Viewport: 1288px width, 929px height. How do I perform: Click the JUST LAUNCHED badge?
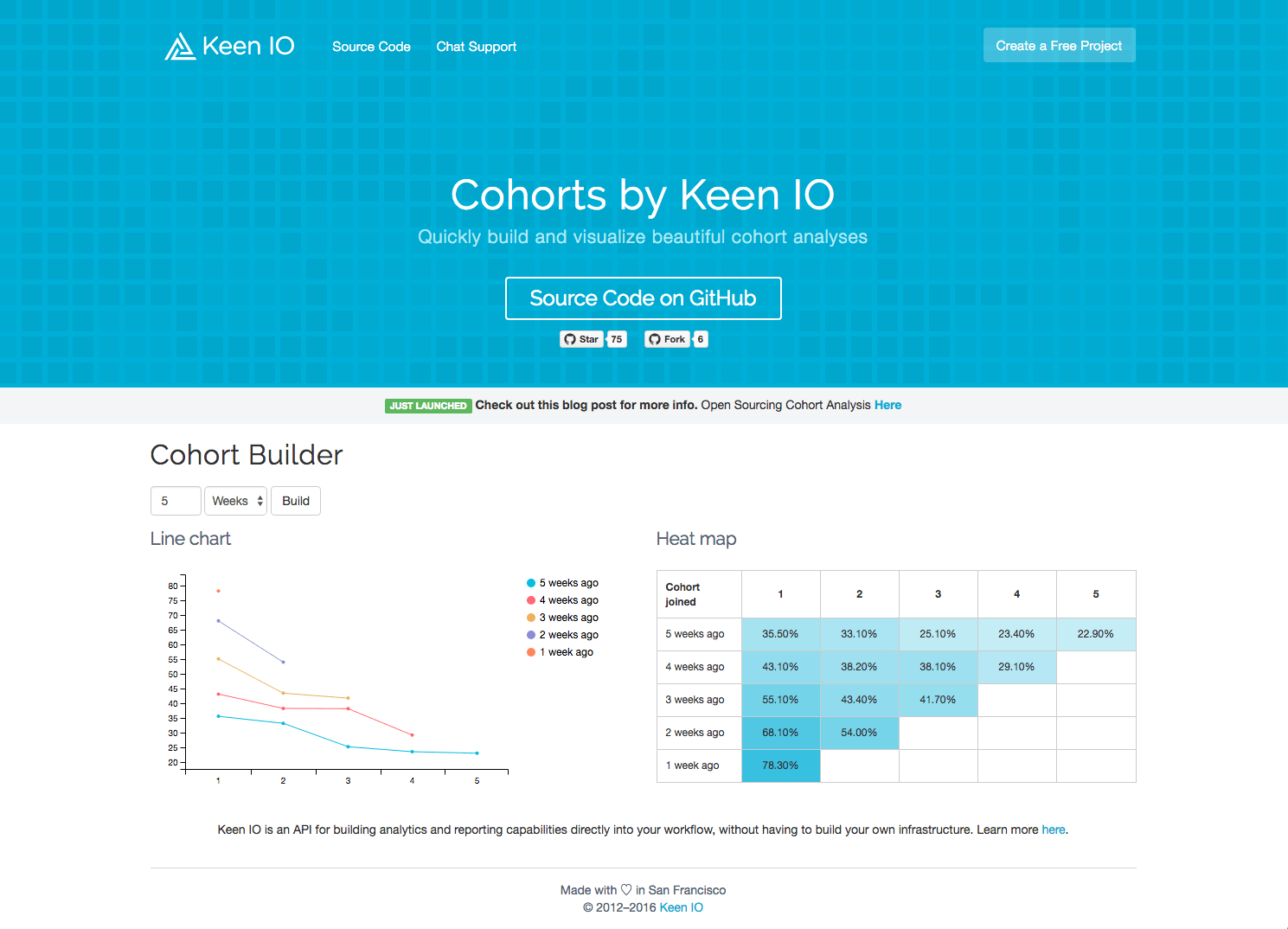tap(428, 405)
